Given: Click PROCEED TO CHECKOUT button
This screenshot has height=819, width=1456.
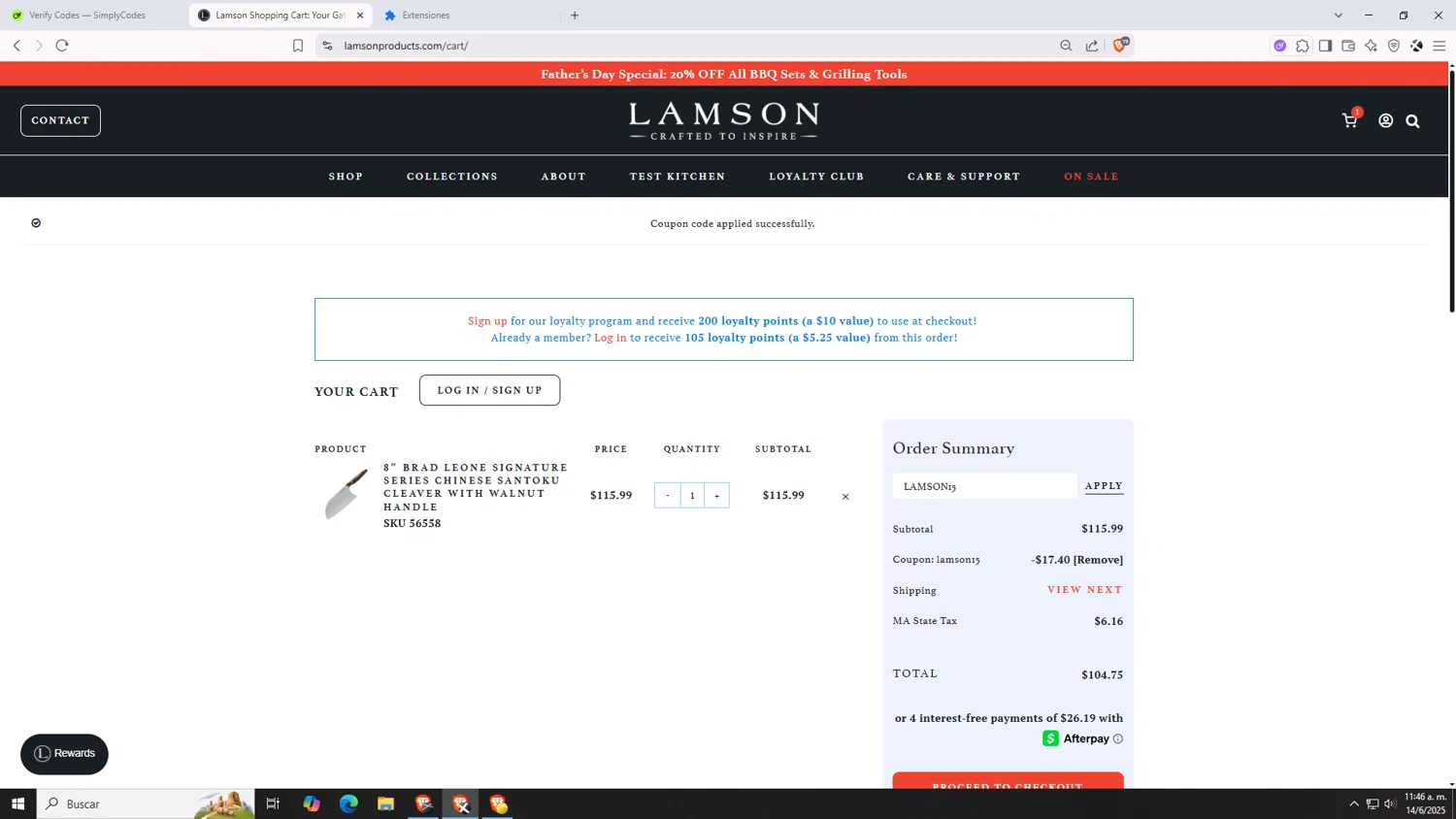Looking at the screenshot, I should [1008, 781].
